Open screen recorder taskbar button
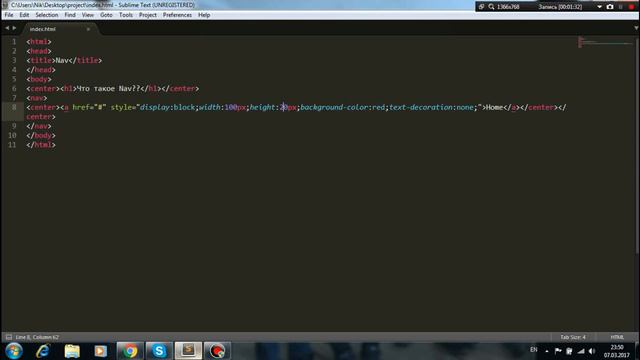The height and width of the screenshot is (360, 640). [x=217, y=351]
